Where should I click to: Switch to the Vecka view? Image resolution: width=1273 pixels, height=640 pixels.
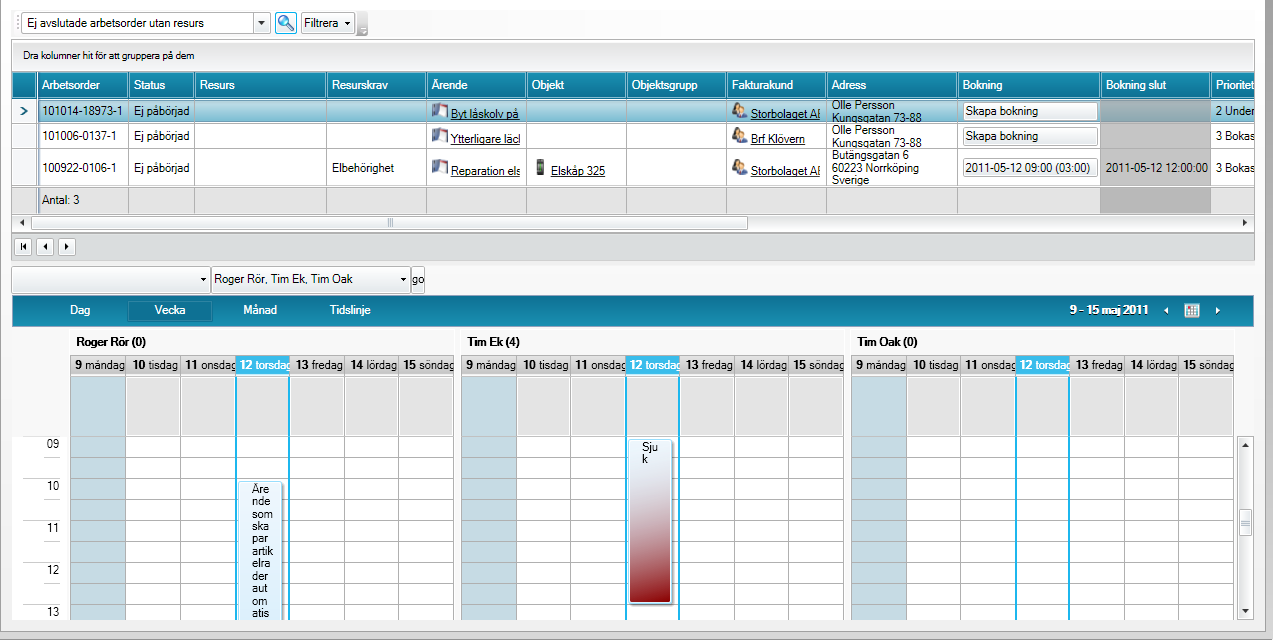(x=170, y=310)
